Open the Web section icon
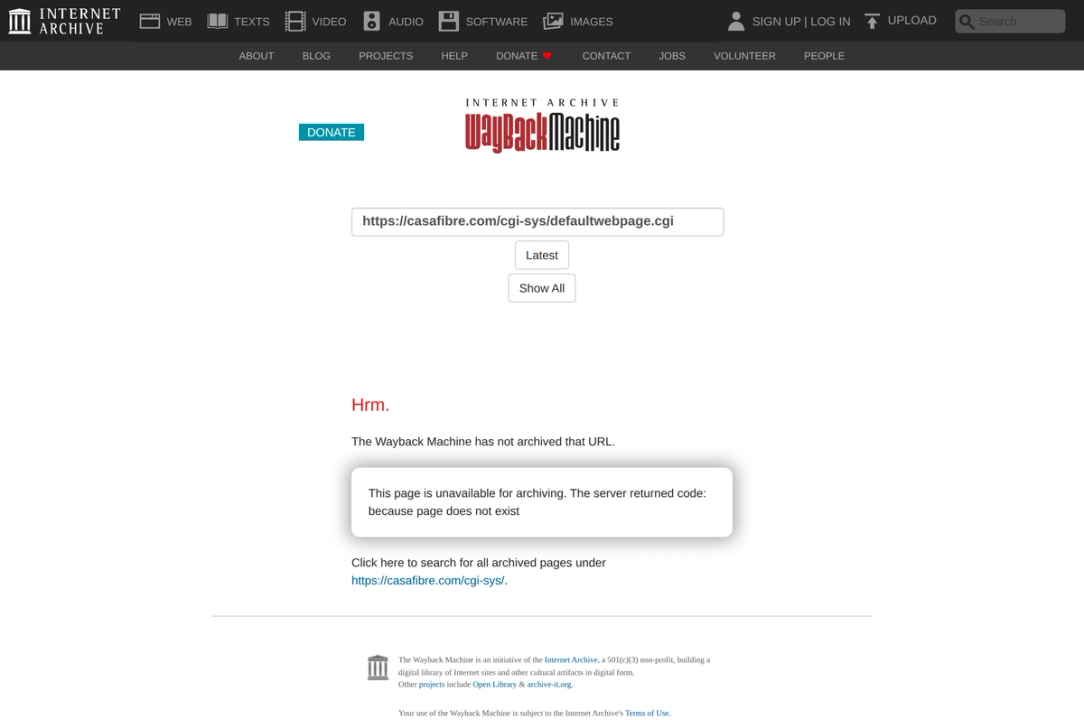This screenshot has height=720, width=1084. pos(149,21)
